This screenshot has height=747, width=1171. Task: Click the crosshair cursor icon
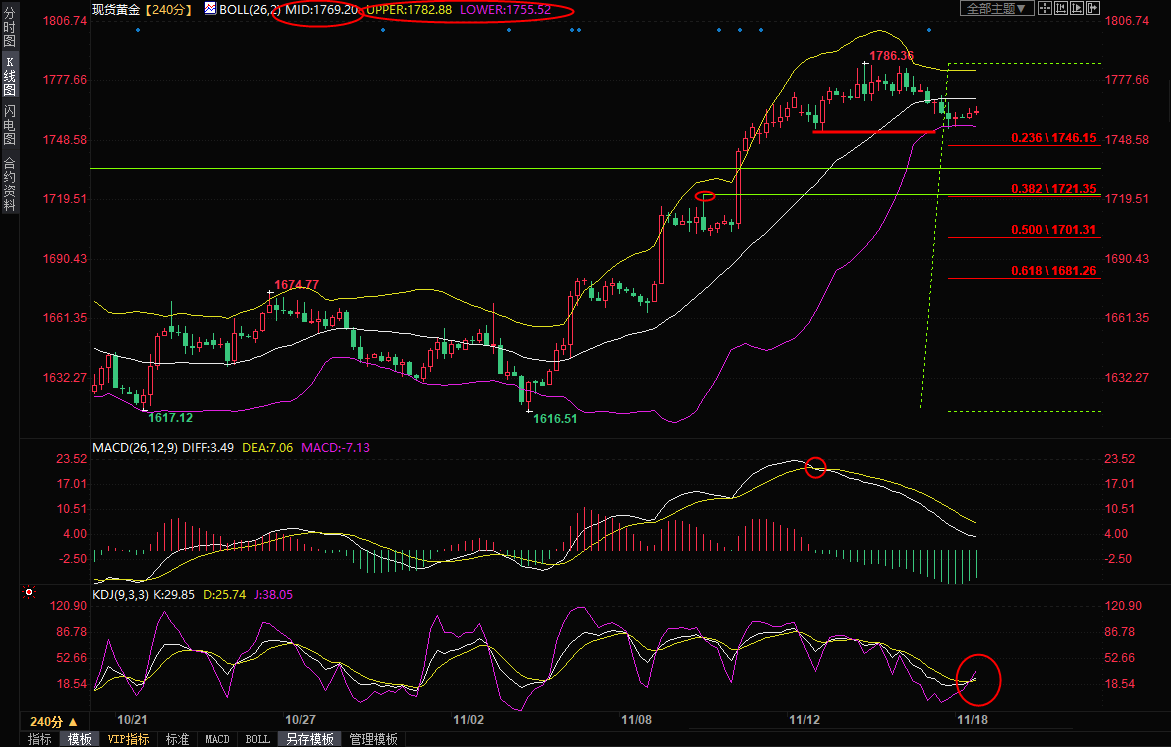(x=1043, y=8)
